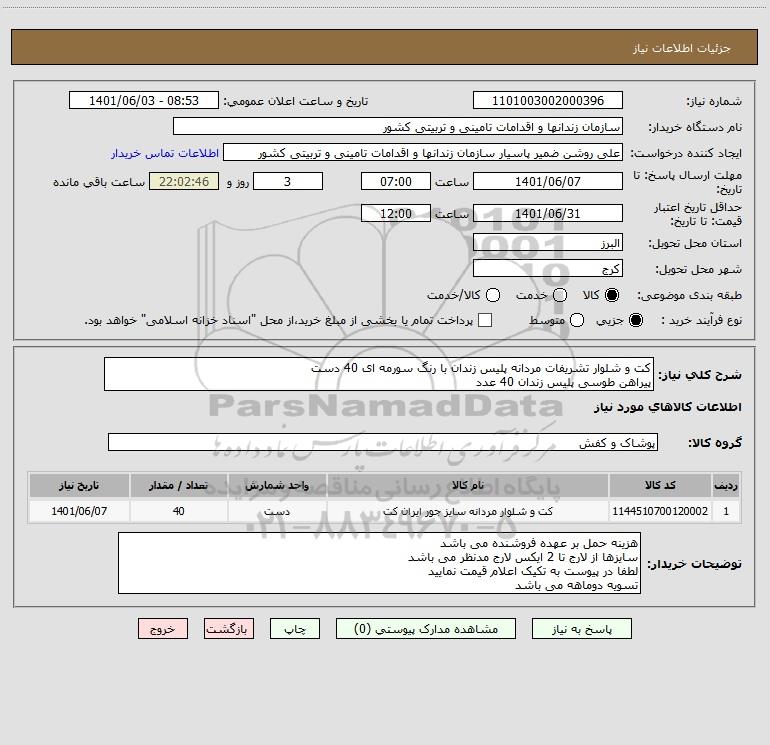This screenshot has height=745, width=770.
Task: Click column header نام کالا
Action: [468, 485]
